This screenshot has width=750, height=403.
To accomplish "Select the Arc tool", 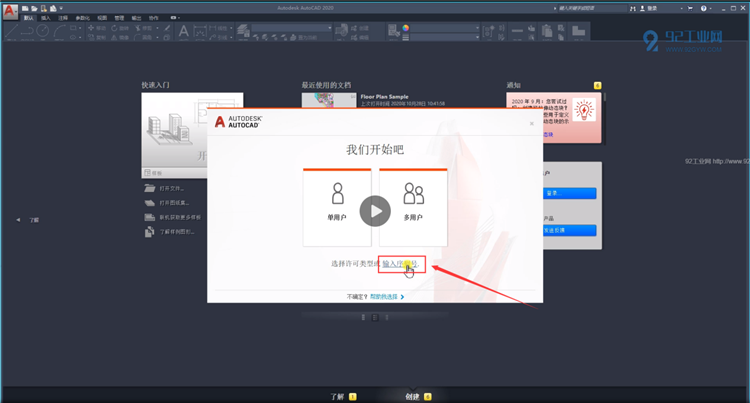I will [x=60, y=32].
